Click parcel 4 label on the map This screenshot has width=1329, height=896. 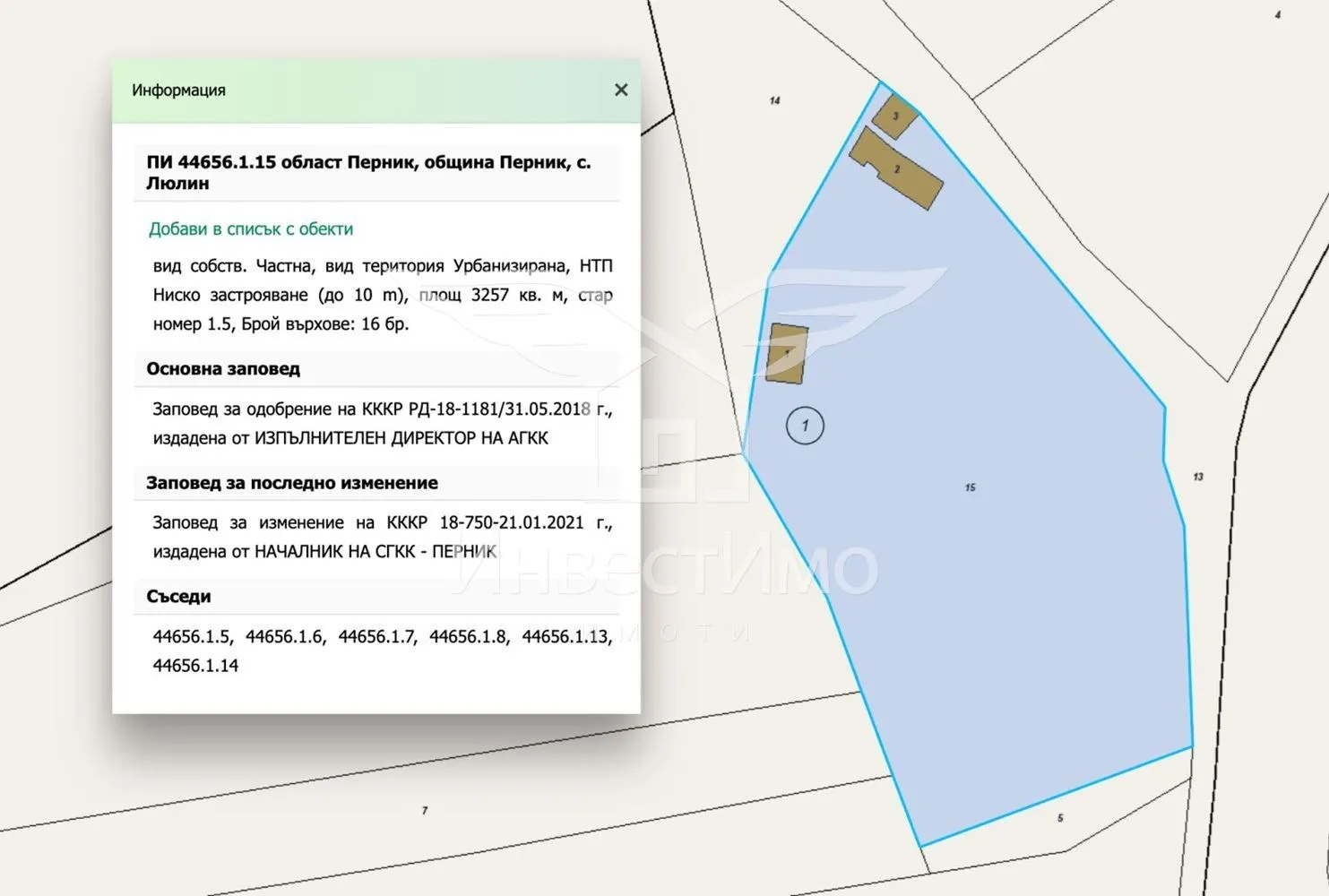[1278, 15]
